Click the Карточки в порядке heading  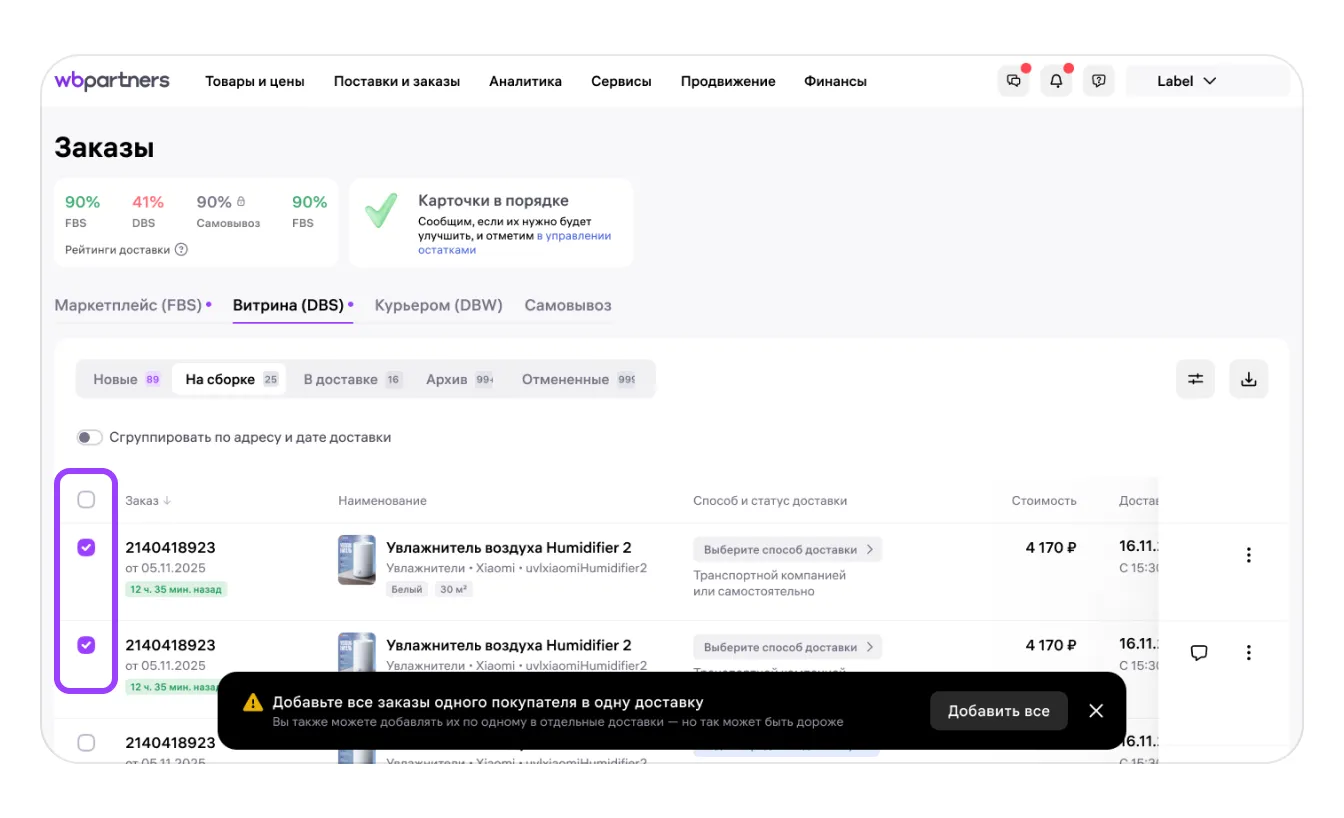(493, 201)
